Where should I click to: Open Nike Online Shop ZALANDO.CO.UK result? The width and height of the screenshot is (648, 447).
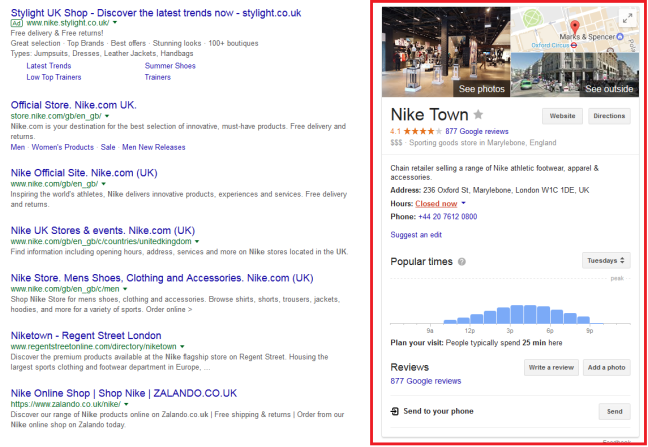(124, 393)
